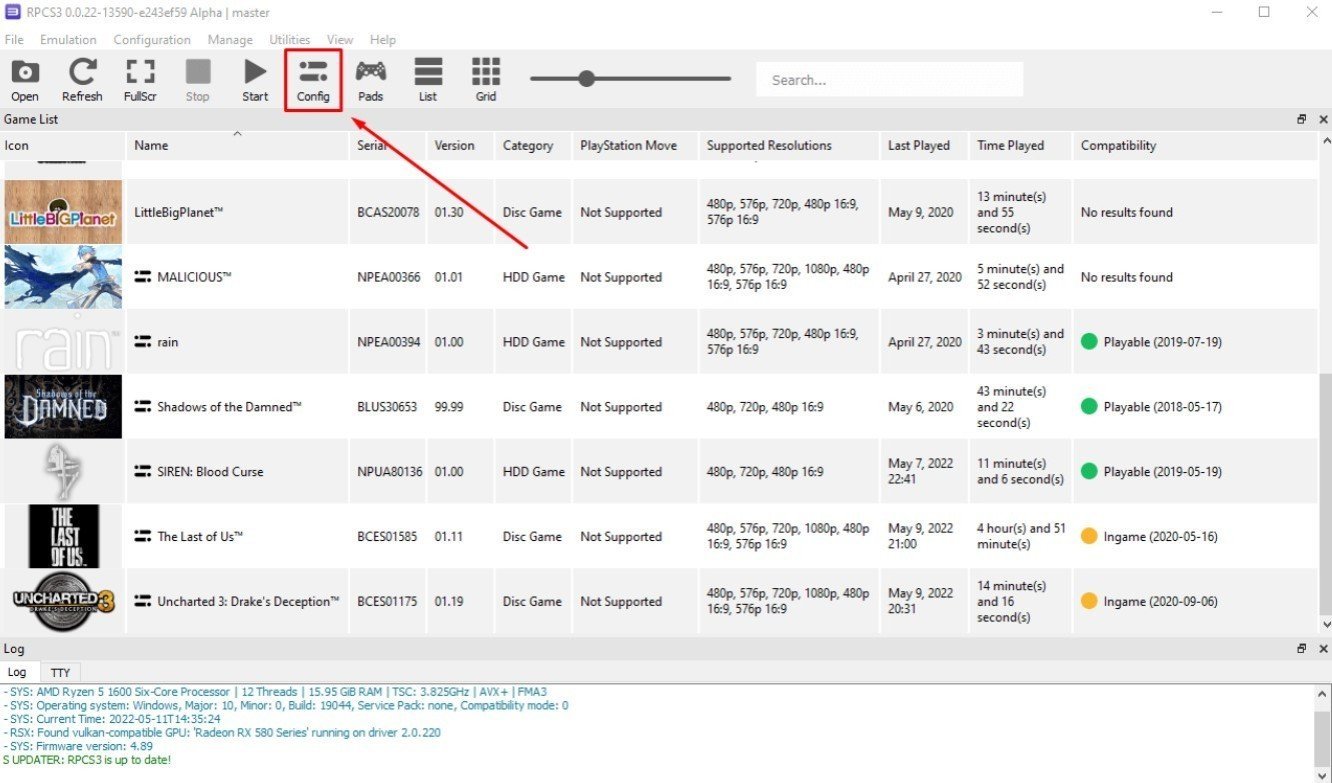Click the rain game thumbnail
Viewport: 1332px width, 783px height.
coord(63,342)
